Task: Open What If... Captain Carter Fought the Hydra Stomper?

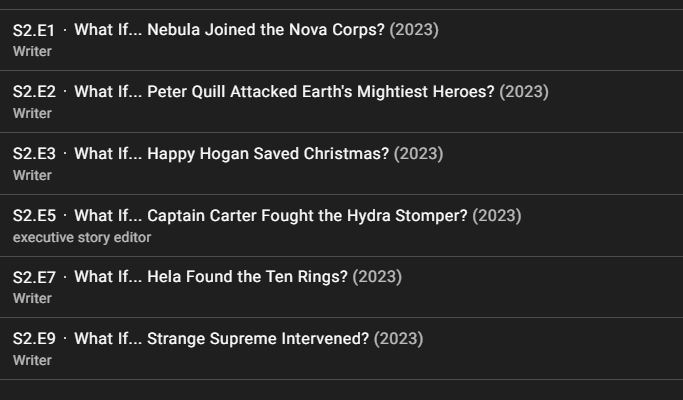Action: click(x=270, y=216)
